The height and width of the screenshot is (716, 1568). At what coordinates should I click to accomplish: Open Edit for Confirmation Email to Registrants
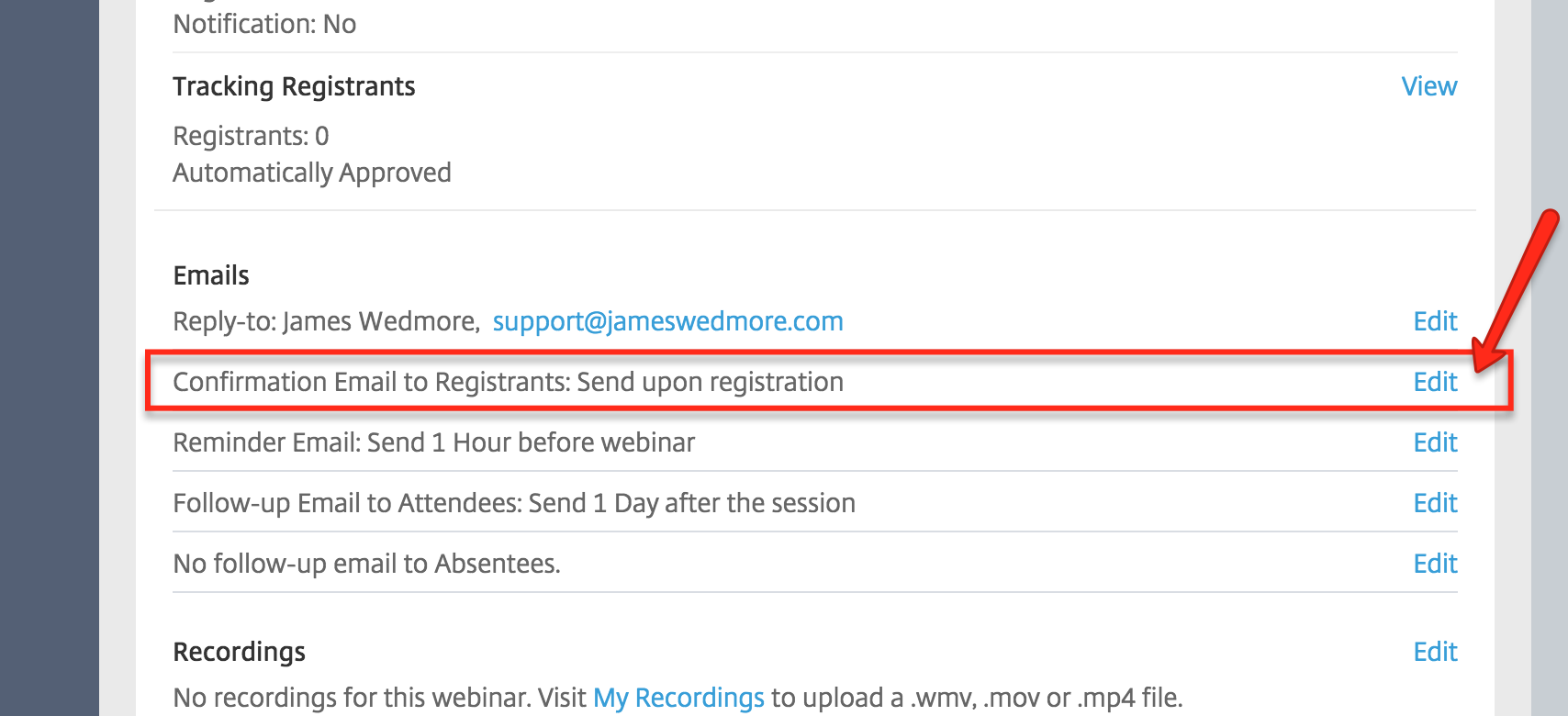coord(1435,382)
